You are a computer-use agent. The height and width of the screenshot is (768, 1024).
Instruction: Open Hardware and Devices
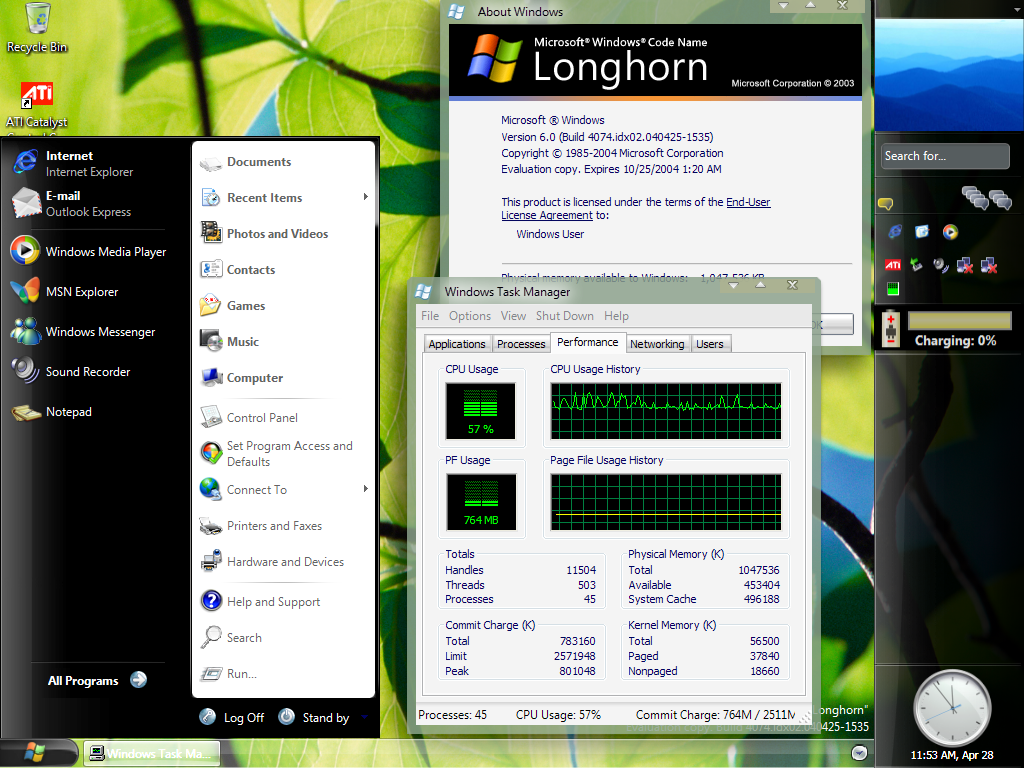click(x=283, y=562)
